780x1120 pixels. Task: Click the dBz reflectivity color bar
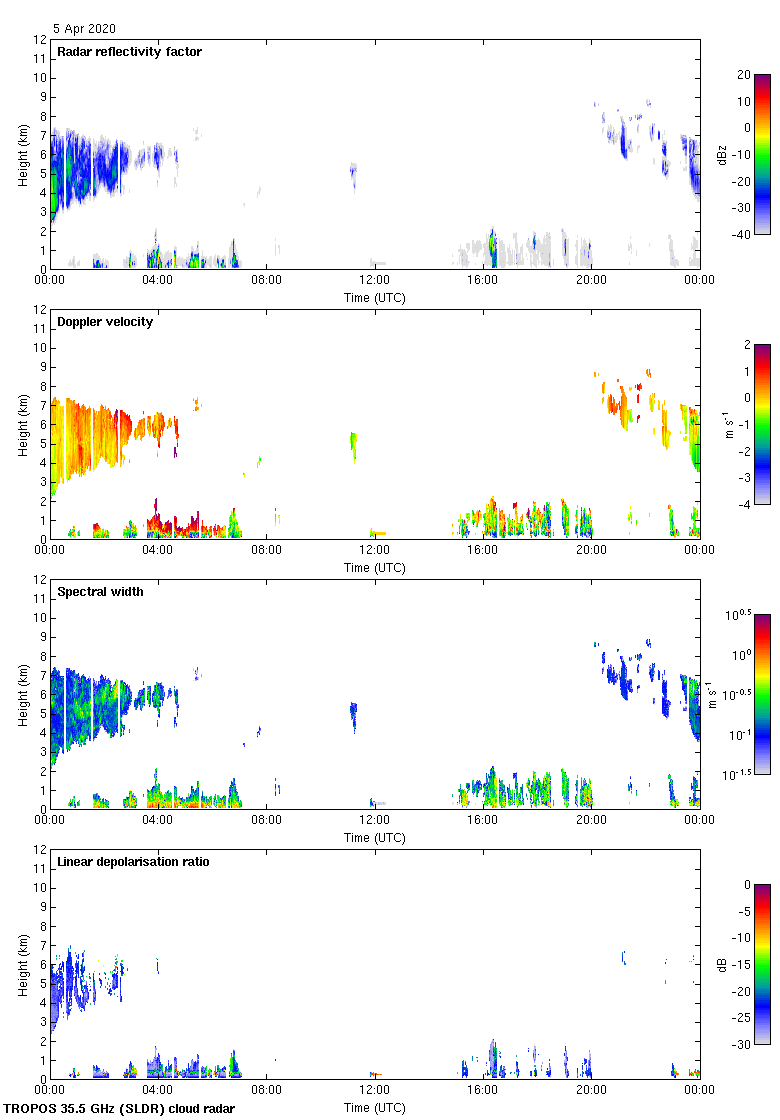761,154
